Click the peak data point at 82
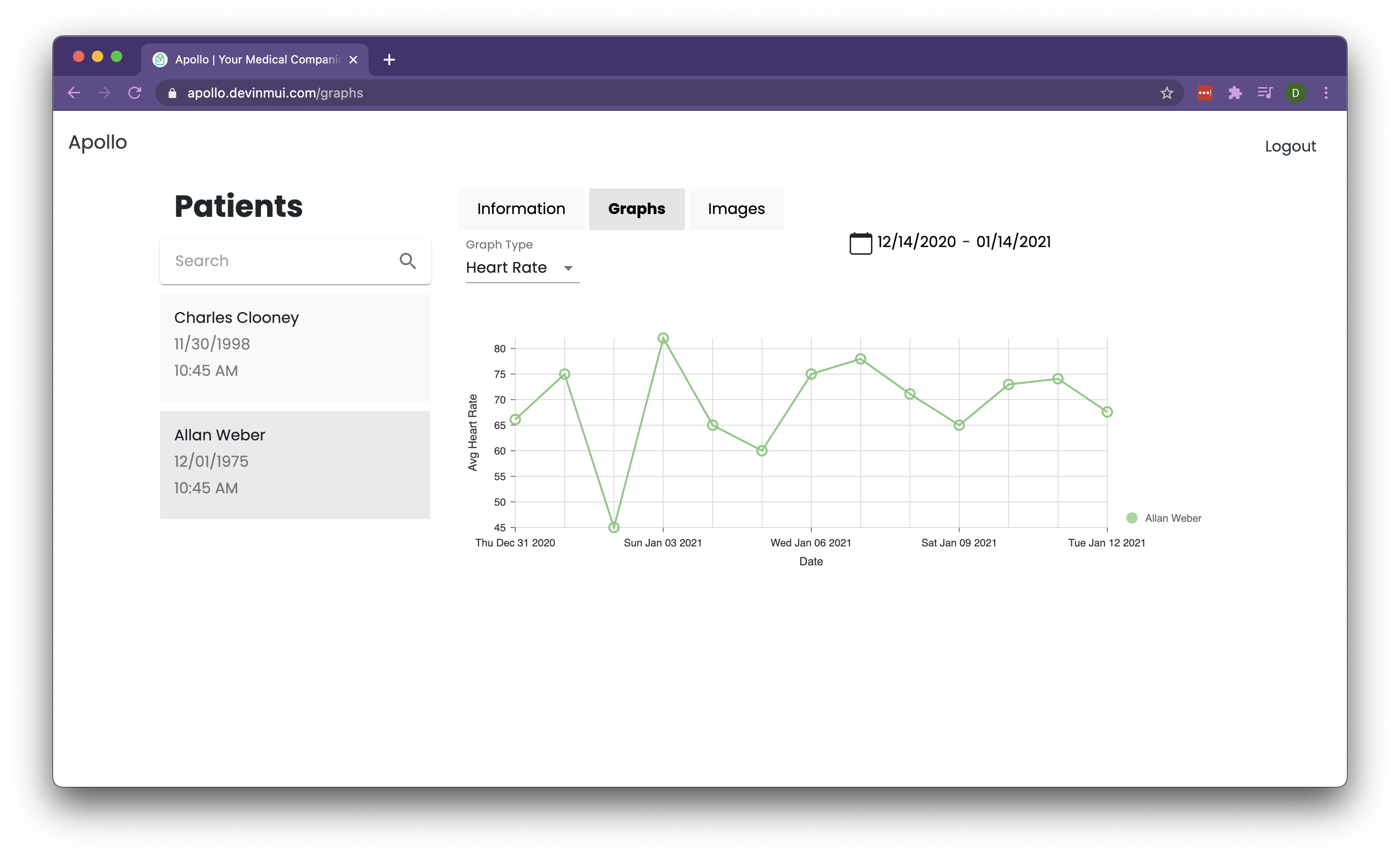 [663, 339]
